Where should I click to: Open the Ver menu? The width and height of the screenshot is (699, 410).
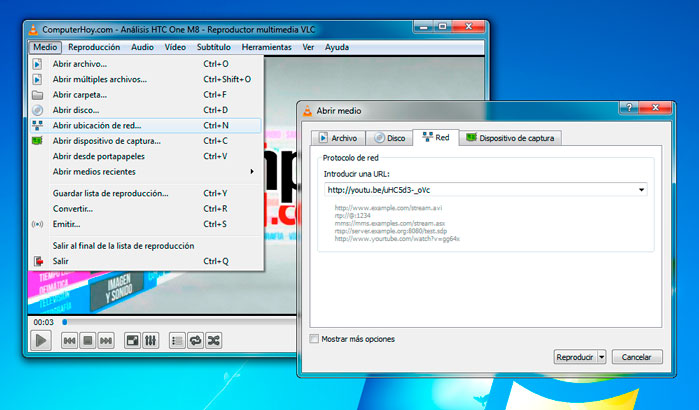308,47
